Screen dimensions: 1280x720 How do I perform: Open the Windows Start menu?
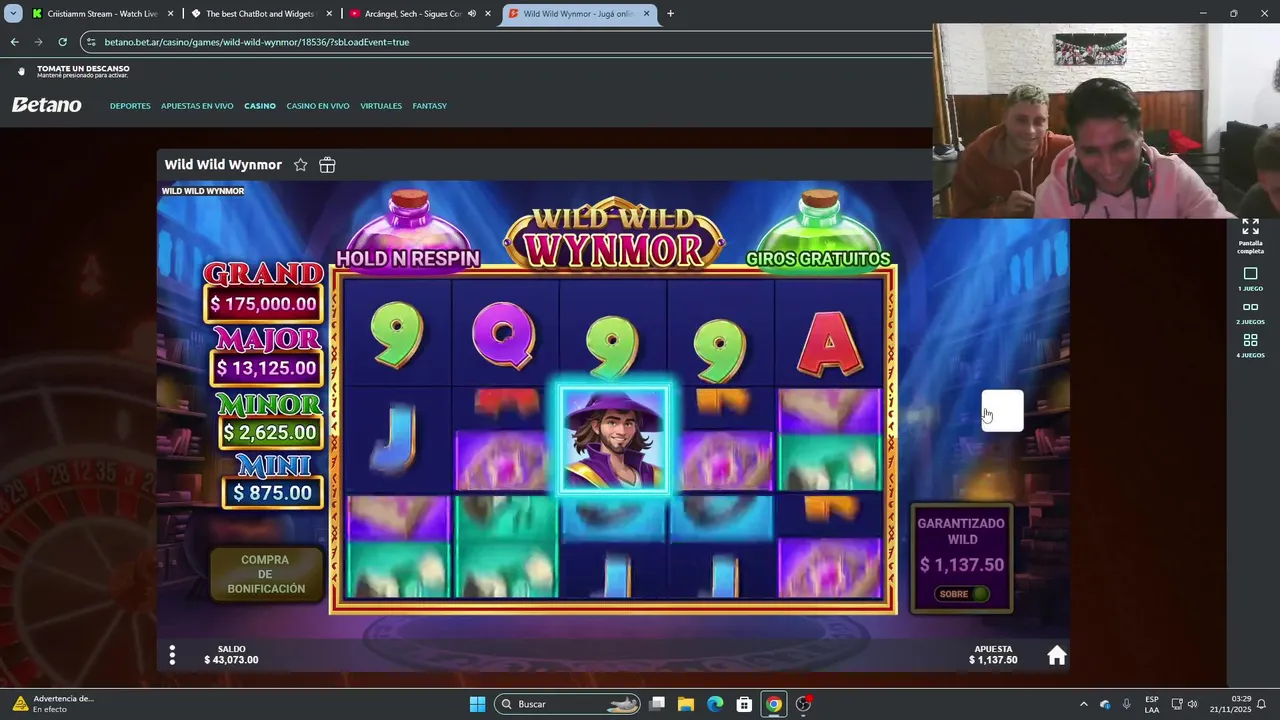click(477, 704)
